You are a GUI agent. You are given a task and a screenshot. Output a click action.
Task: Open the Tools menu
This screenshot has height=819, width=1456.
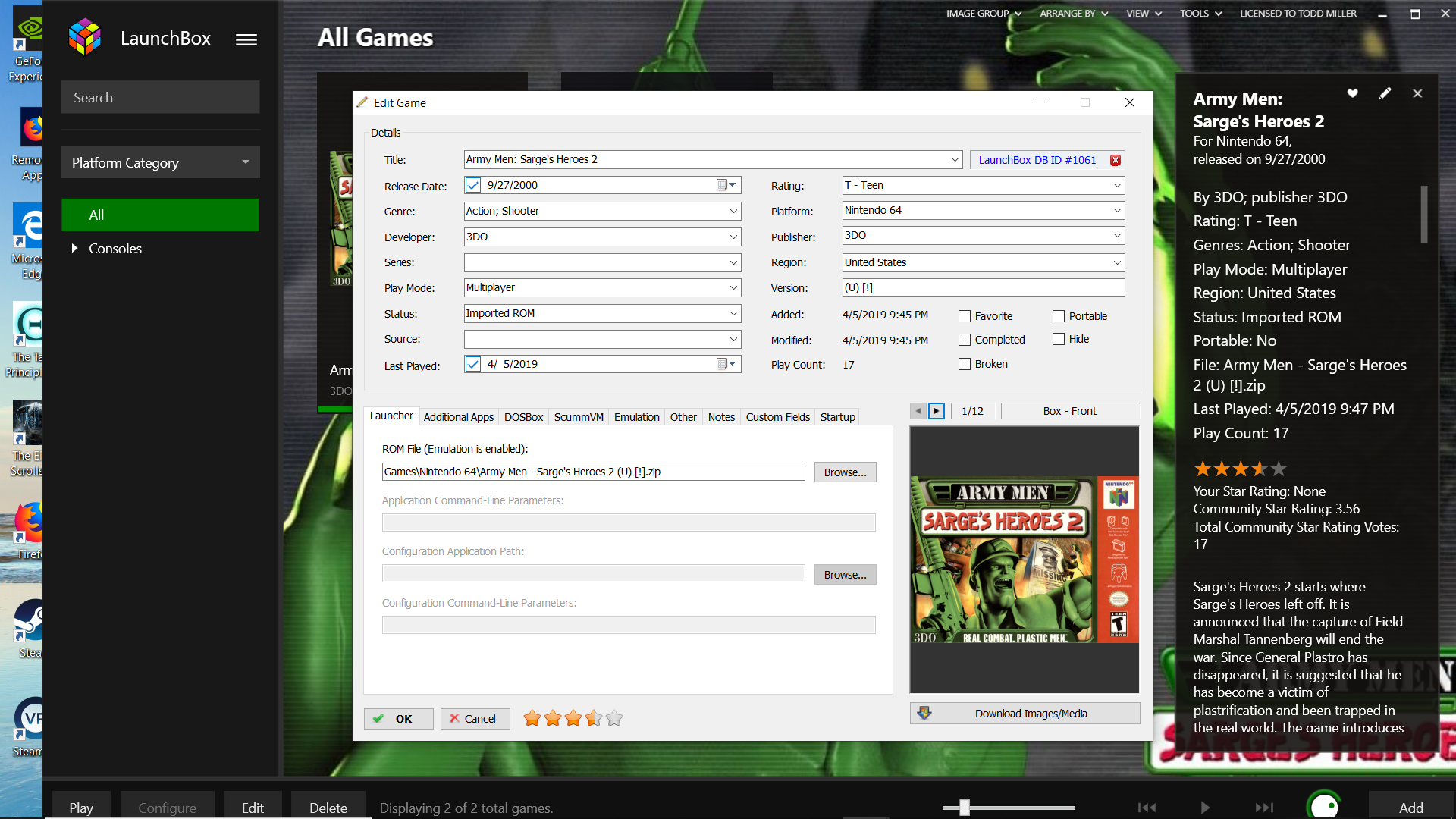coord(1200,14)
